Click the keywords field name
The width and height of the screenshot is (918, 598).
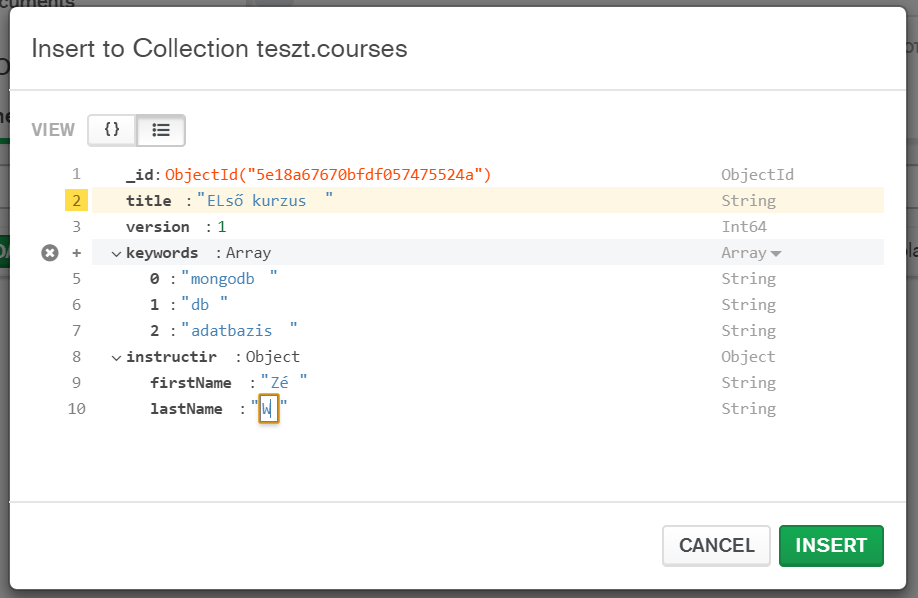click(162, 253)
